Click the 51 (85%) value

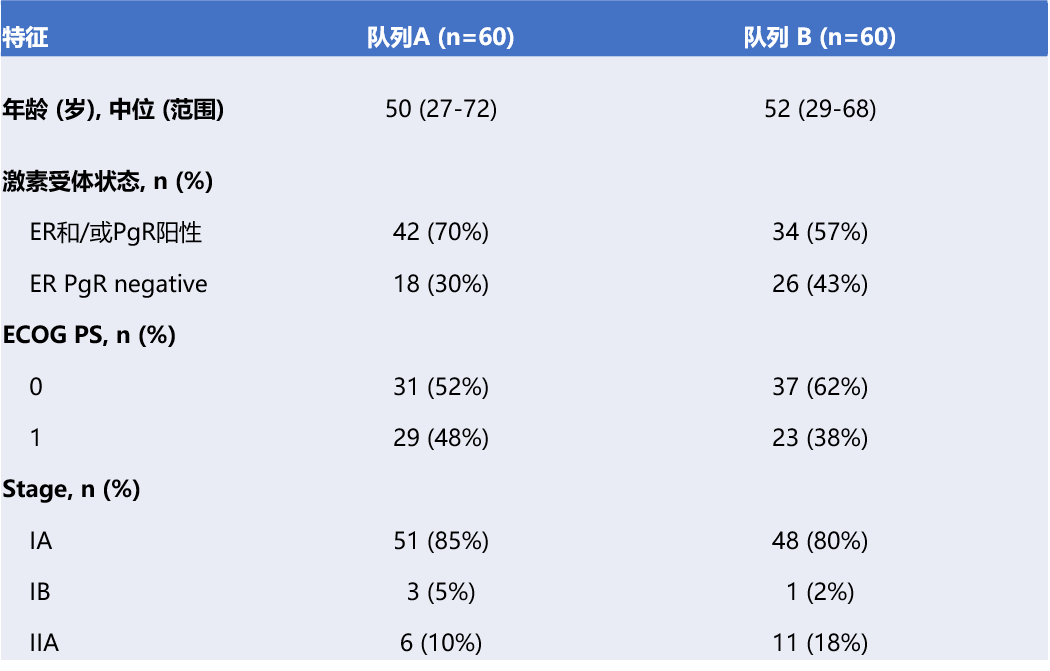tap(441, 541)
